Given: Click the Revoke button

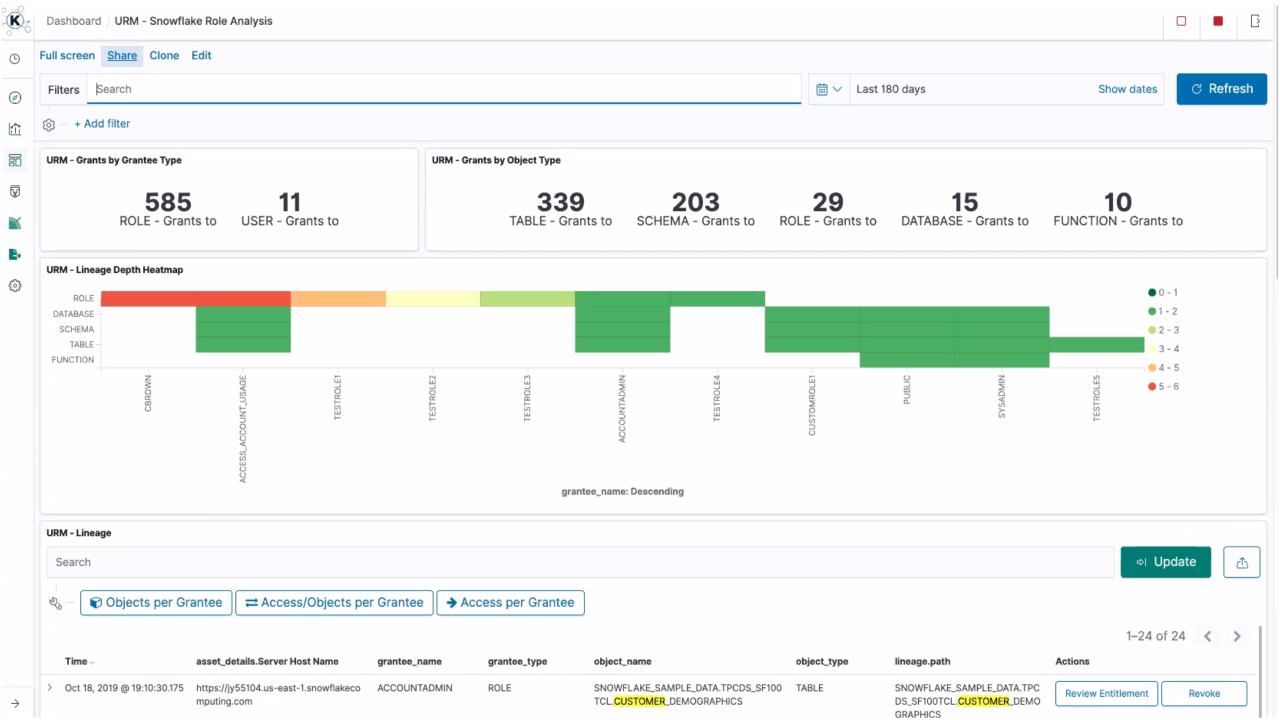Looking at the screenshot, I should (1204, 694).
